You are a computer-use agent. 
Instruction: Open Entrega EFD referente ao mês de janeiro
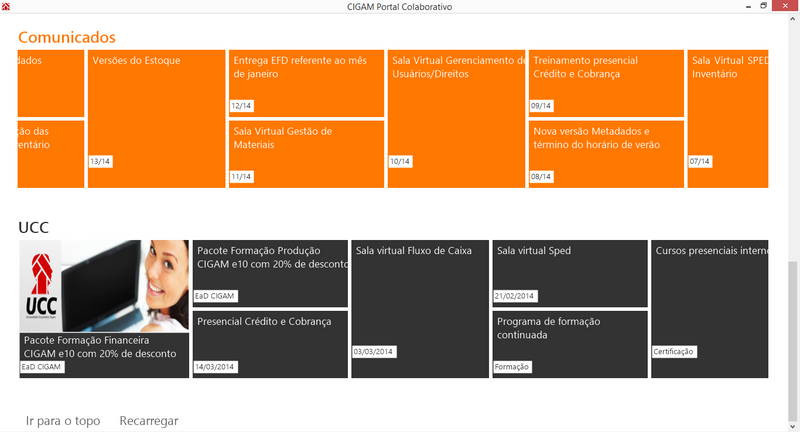[x=306, y=83]
